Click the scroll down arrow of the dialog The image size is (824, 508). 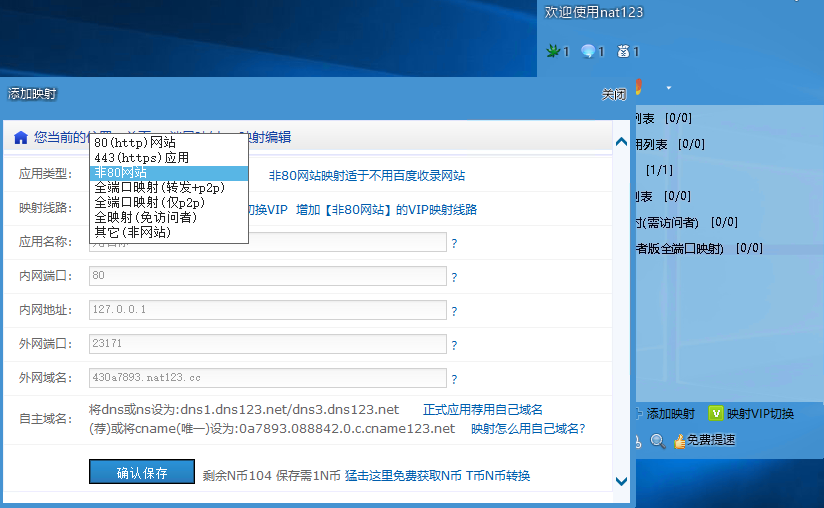(x=621, y=481)
